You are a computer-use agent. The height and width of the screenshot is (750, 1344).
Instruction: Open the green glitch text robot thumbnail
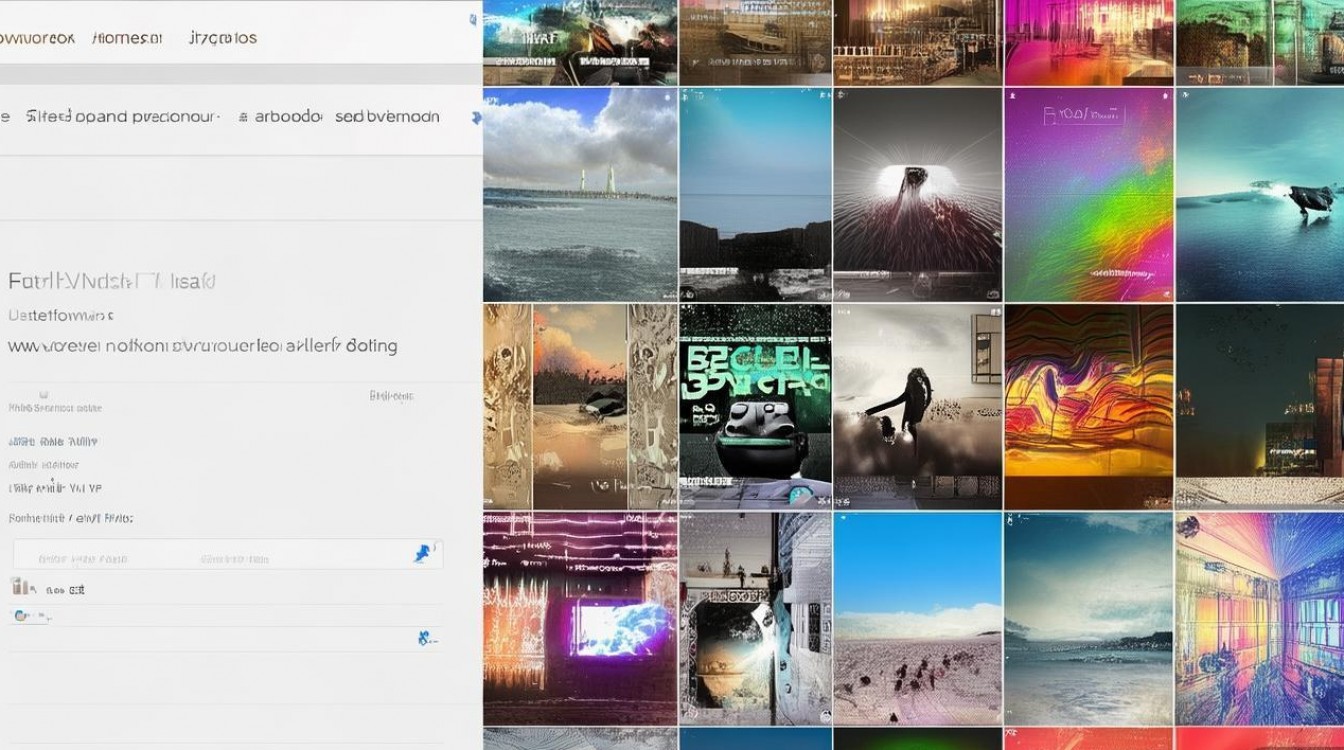(x=755, y=406)
